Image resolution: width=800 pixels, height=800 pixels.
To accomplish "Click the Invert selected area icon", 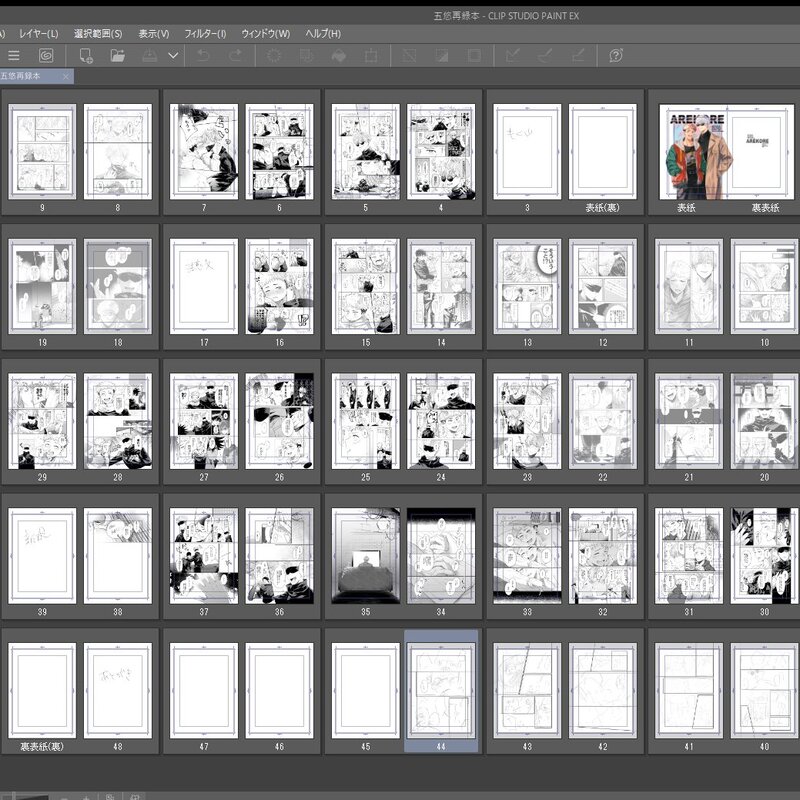I will [x=441, y=56].
